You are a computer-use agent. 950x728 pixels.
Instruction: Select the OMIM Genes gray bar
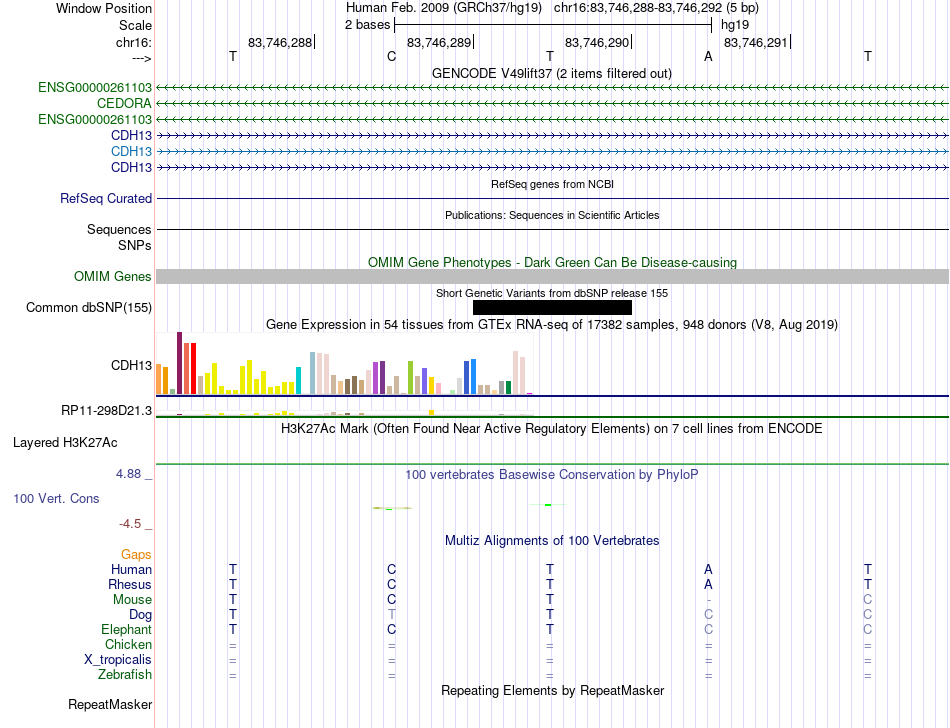pos(552,277)
